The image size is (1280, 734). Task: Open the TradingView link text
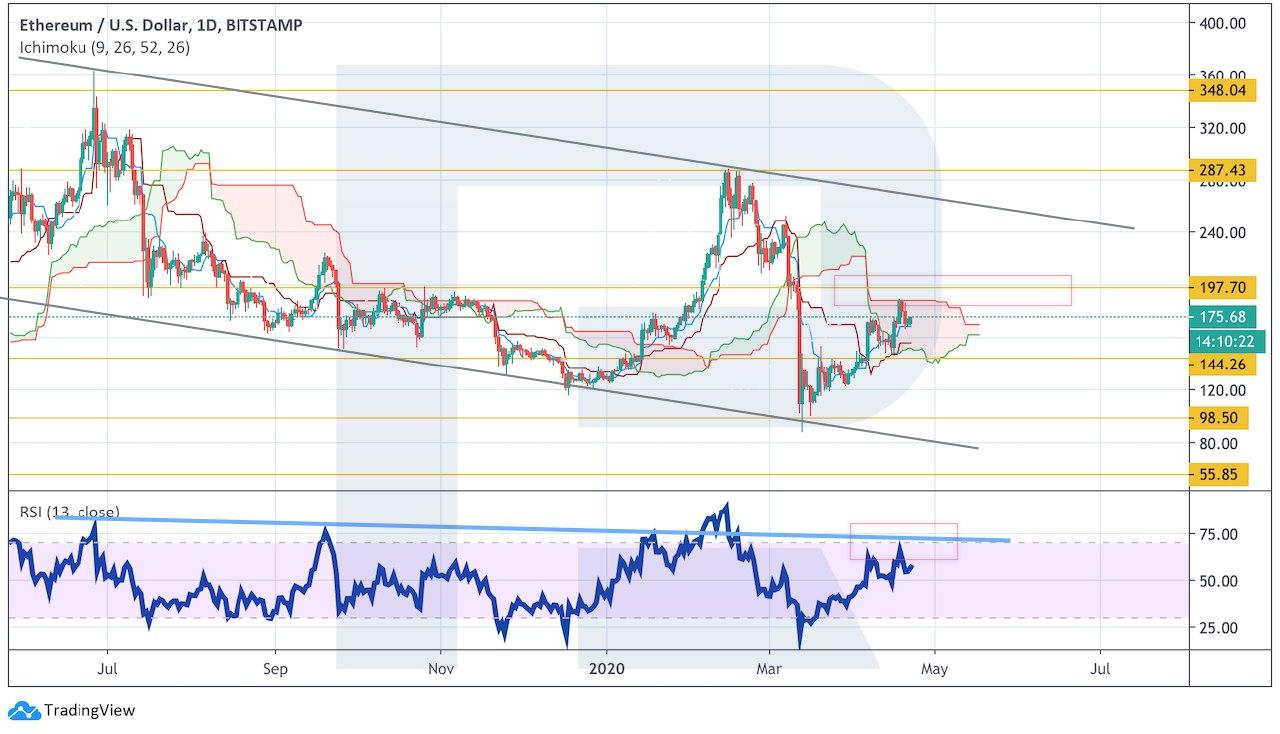click(x=90, y=711)
